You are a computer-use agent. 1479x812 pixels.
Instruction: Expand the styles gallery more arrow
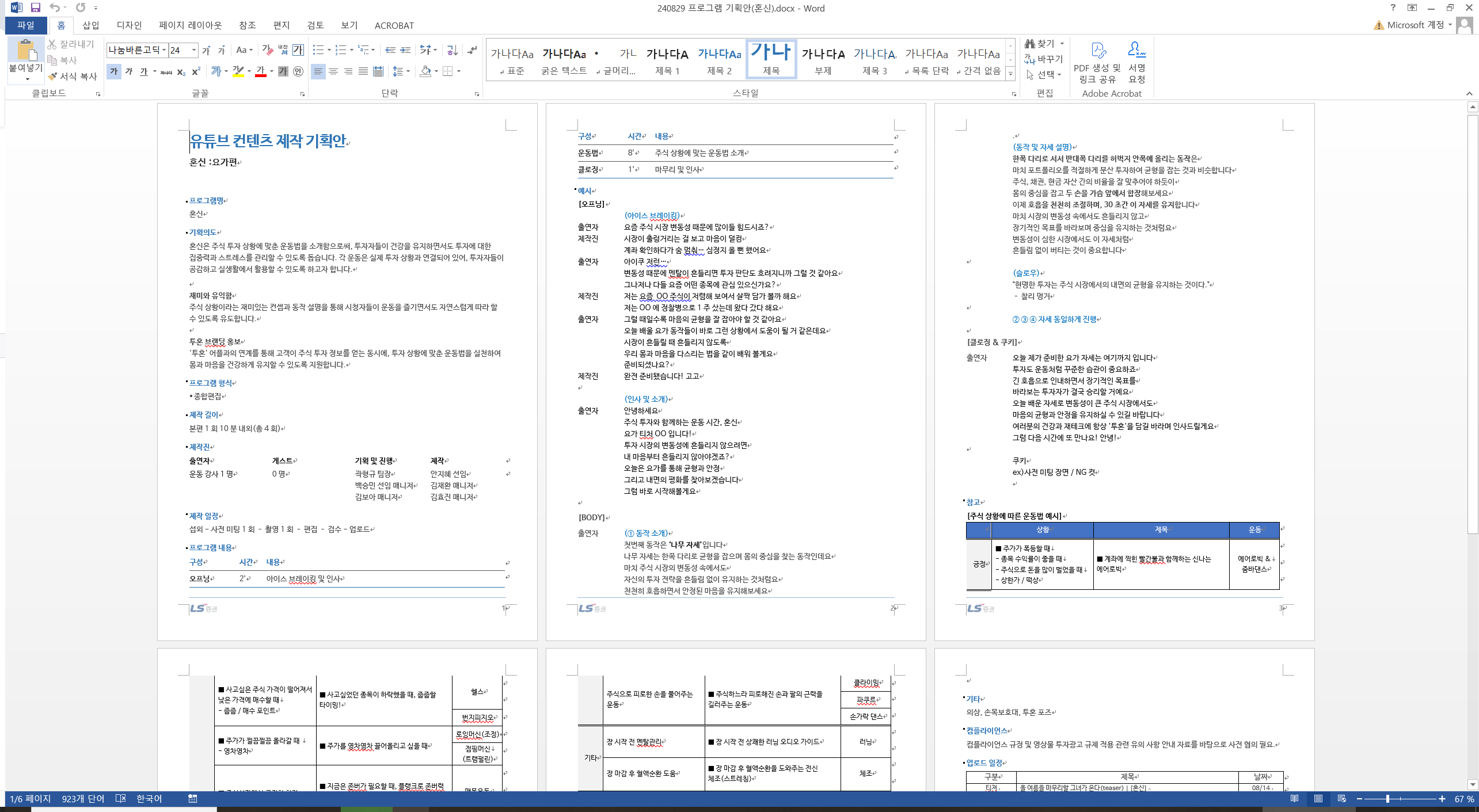tap(1010, 73)
